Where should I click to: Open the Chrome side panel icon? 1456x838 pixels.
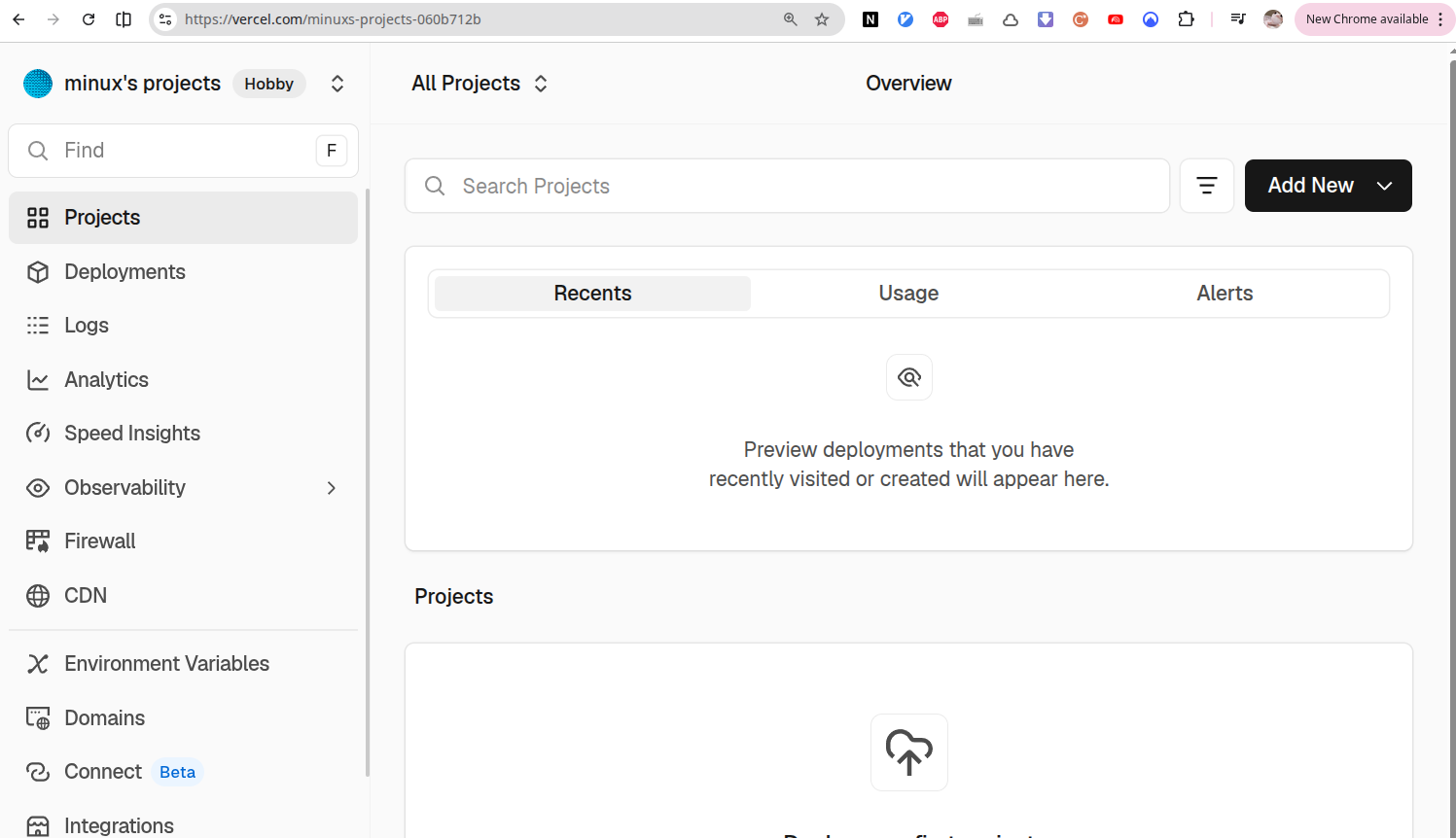pyautogui.click(x=124, y=19)
